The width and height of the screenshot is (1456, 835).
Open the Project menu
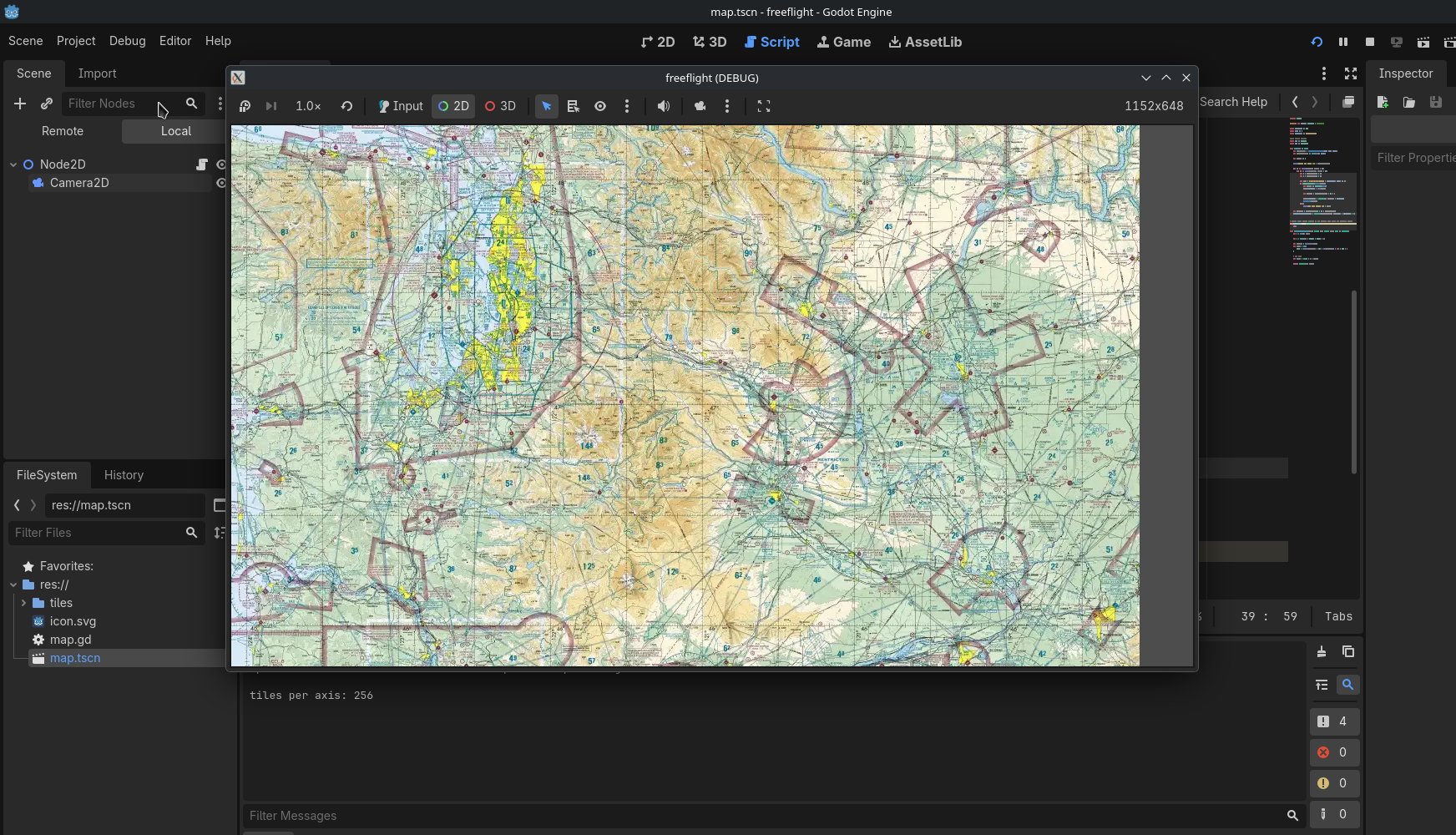[75, 41]
